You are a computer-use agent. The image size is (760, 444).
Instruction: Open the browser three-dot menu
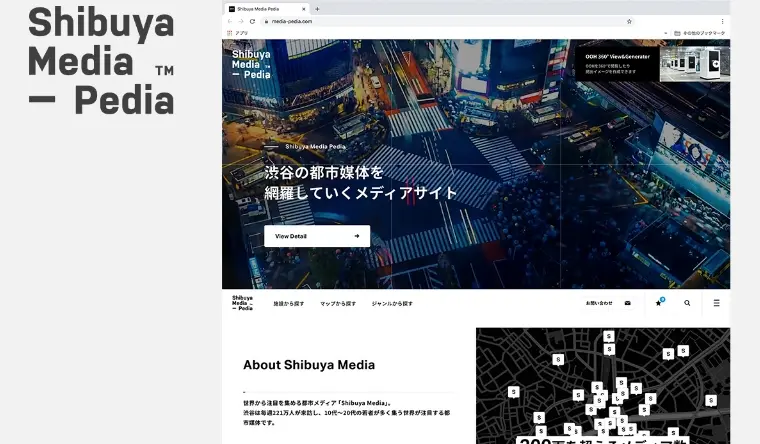[722, 21]
